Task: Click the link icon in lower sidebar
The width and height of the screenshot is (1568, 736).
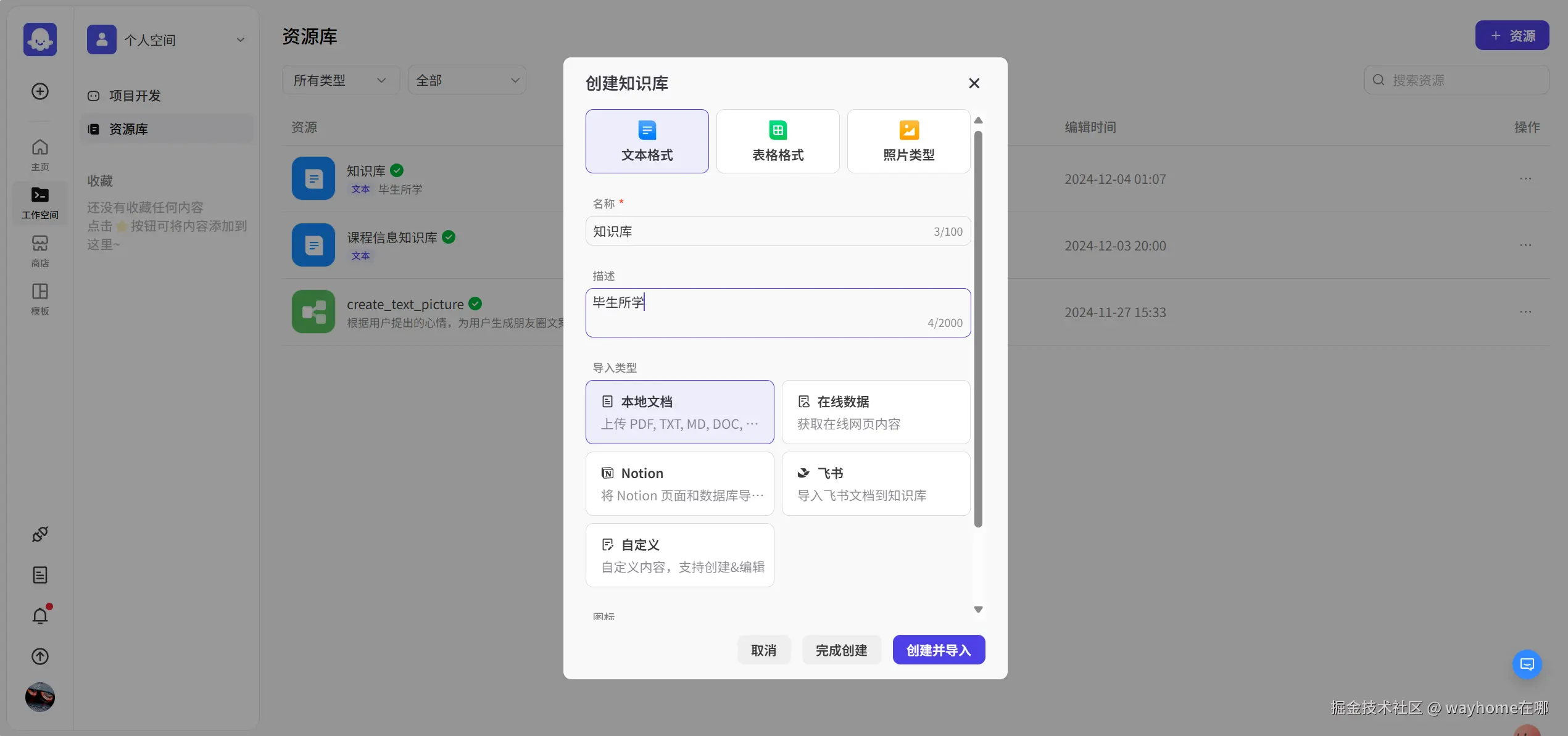Action: pyautogui.click(x=39, y=534)
